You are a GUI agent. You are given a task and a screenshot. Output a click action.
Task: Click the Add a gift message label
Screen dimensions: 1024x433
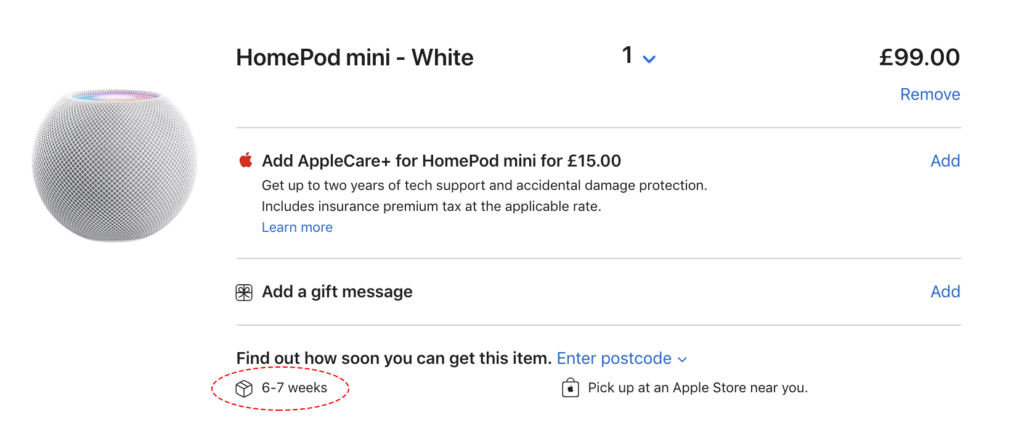[x=337, y=292]
